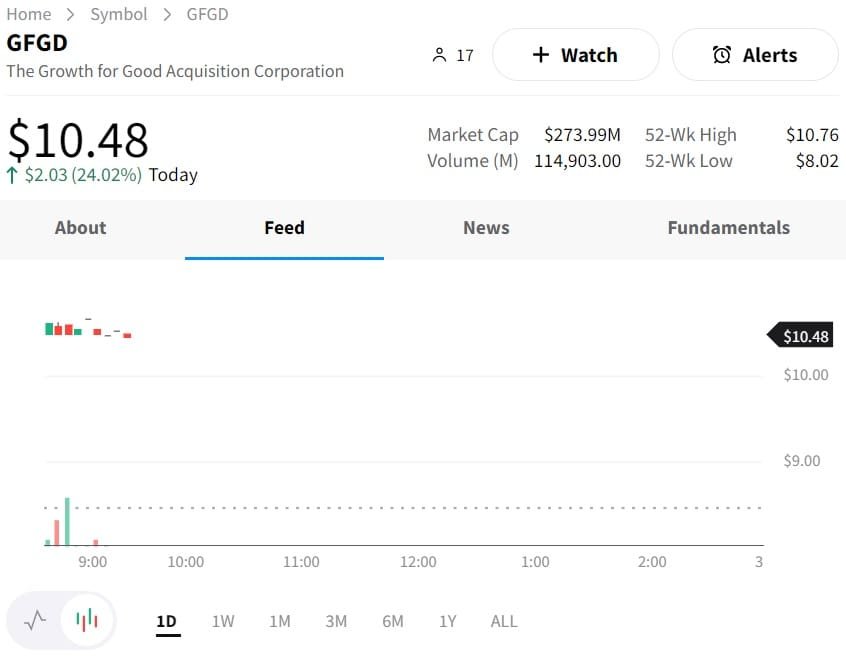Select candlestick chart view icon
Image resolution: width=846 pixels, height=656 pixels.
[x=88, y=620]
